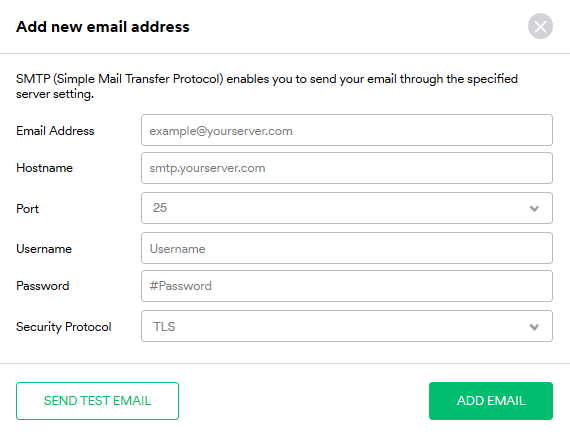Click the dialog title Add new email address
Image resolution: width=570 pixels, height=435 pixels.
(x=103, y=27)
